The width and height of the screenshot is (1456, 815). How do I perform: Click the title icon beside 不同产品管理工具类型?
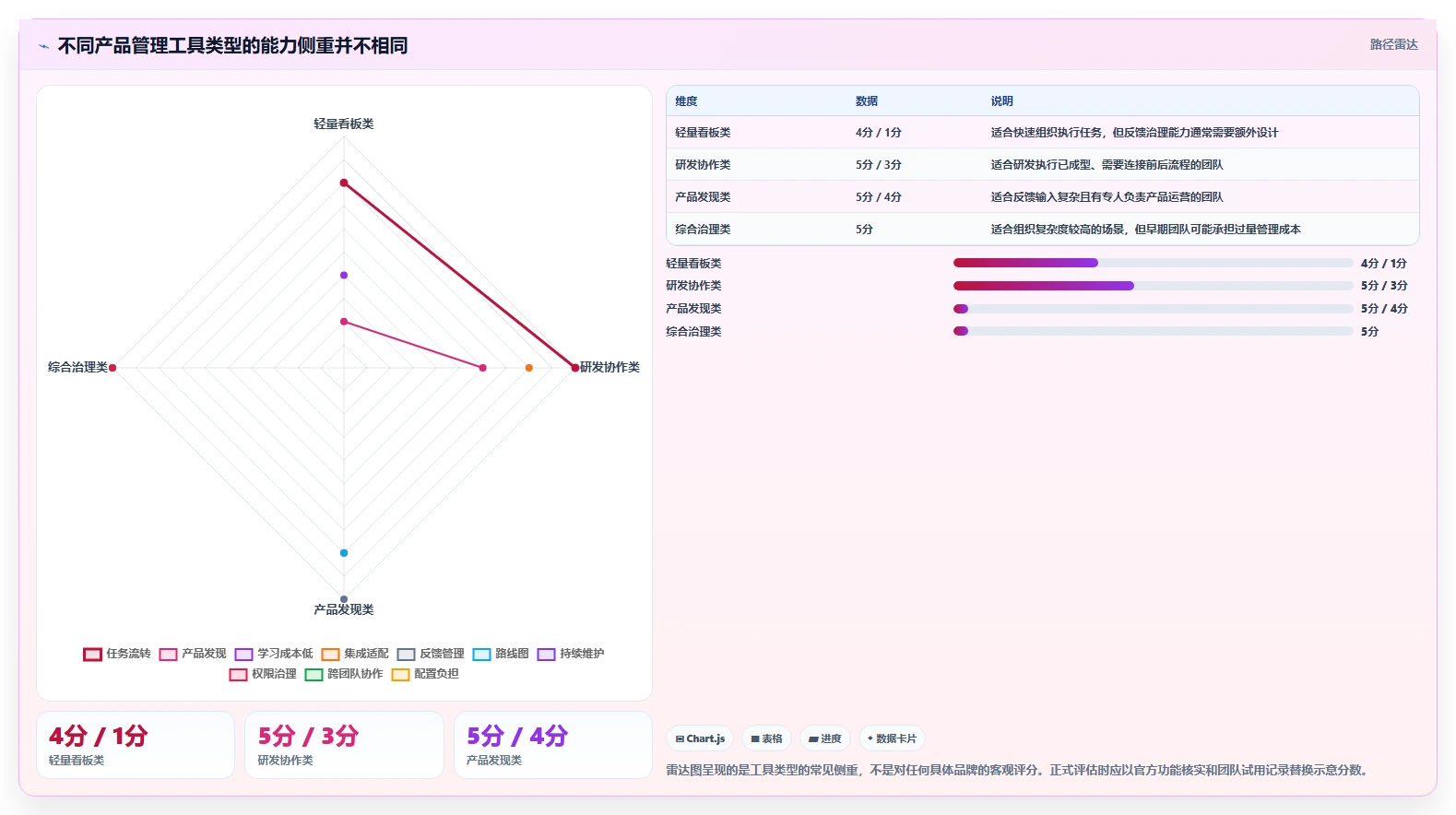pos(43,46)
